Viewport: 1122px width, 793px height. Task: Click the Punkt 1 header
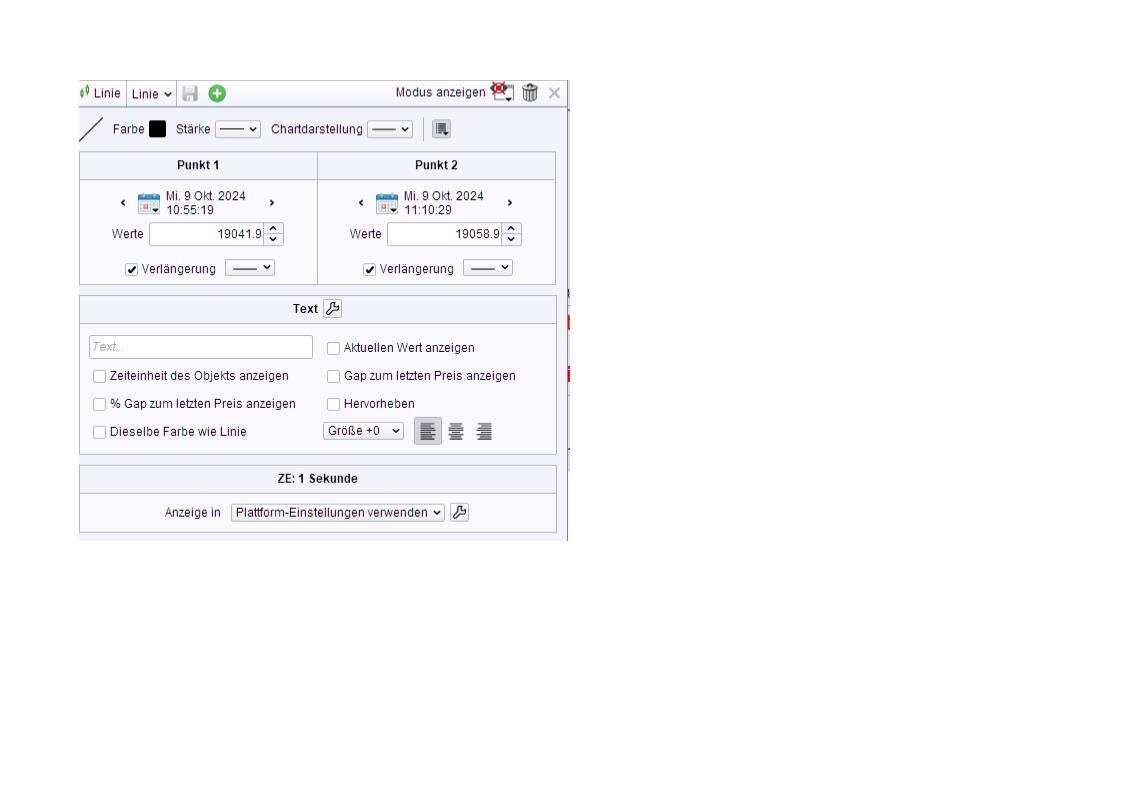(x=198, y=165)
